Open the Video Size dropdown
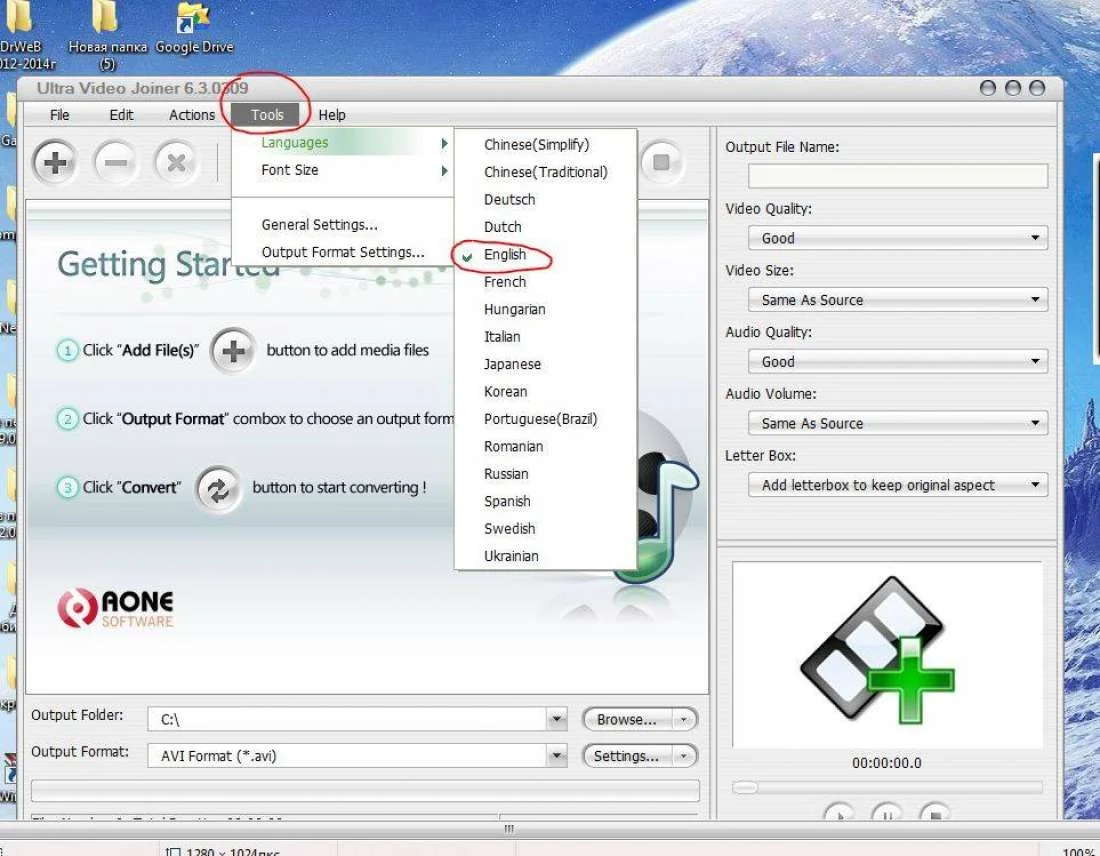 [898, 300]
